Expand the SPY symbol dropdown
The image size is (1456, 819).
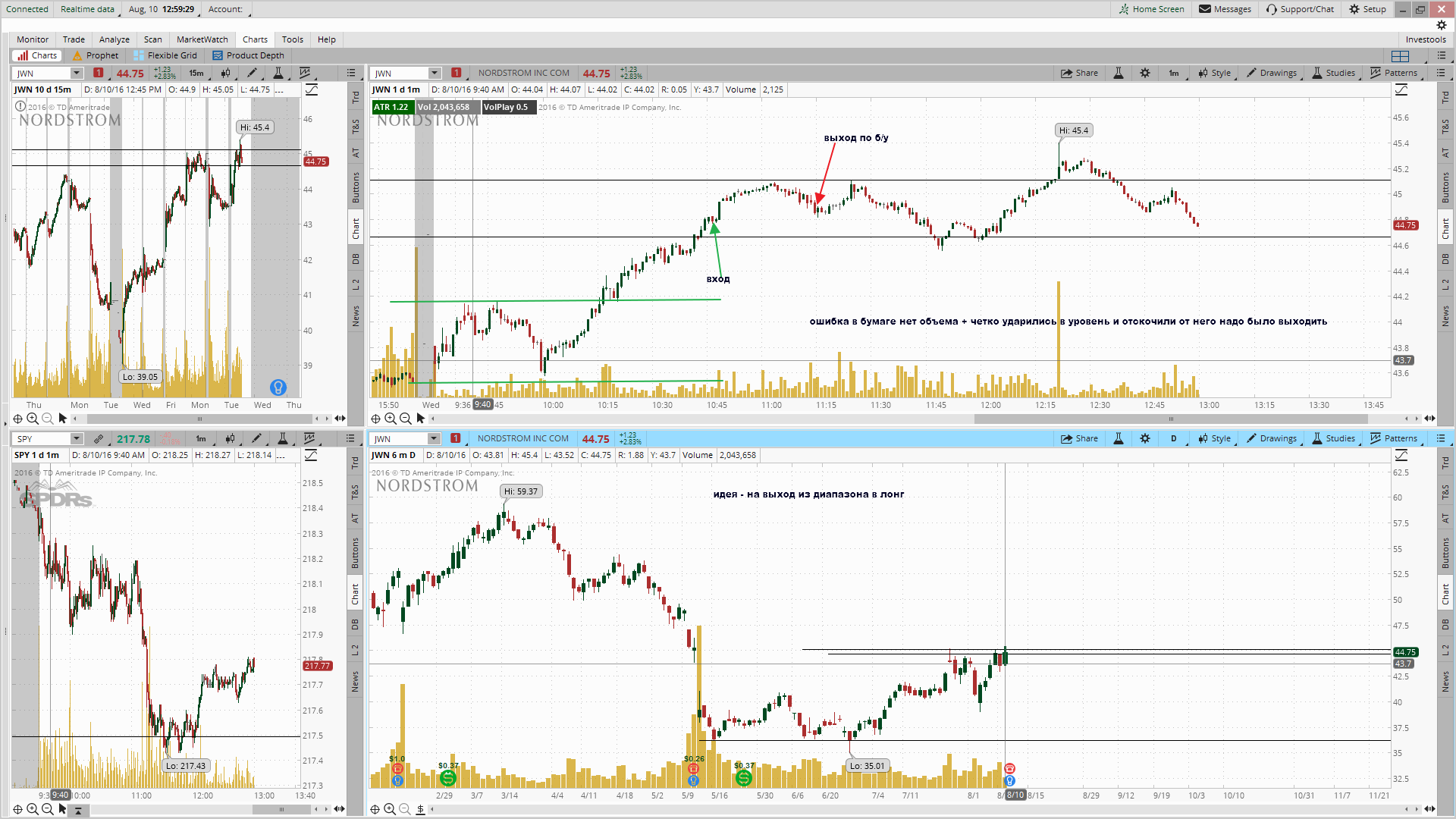point(77,439)
